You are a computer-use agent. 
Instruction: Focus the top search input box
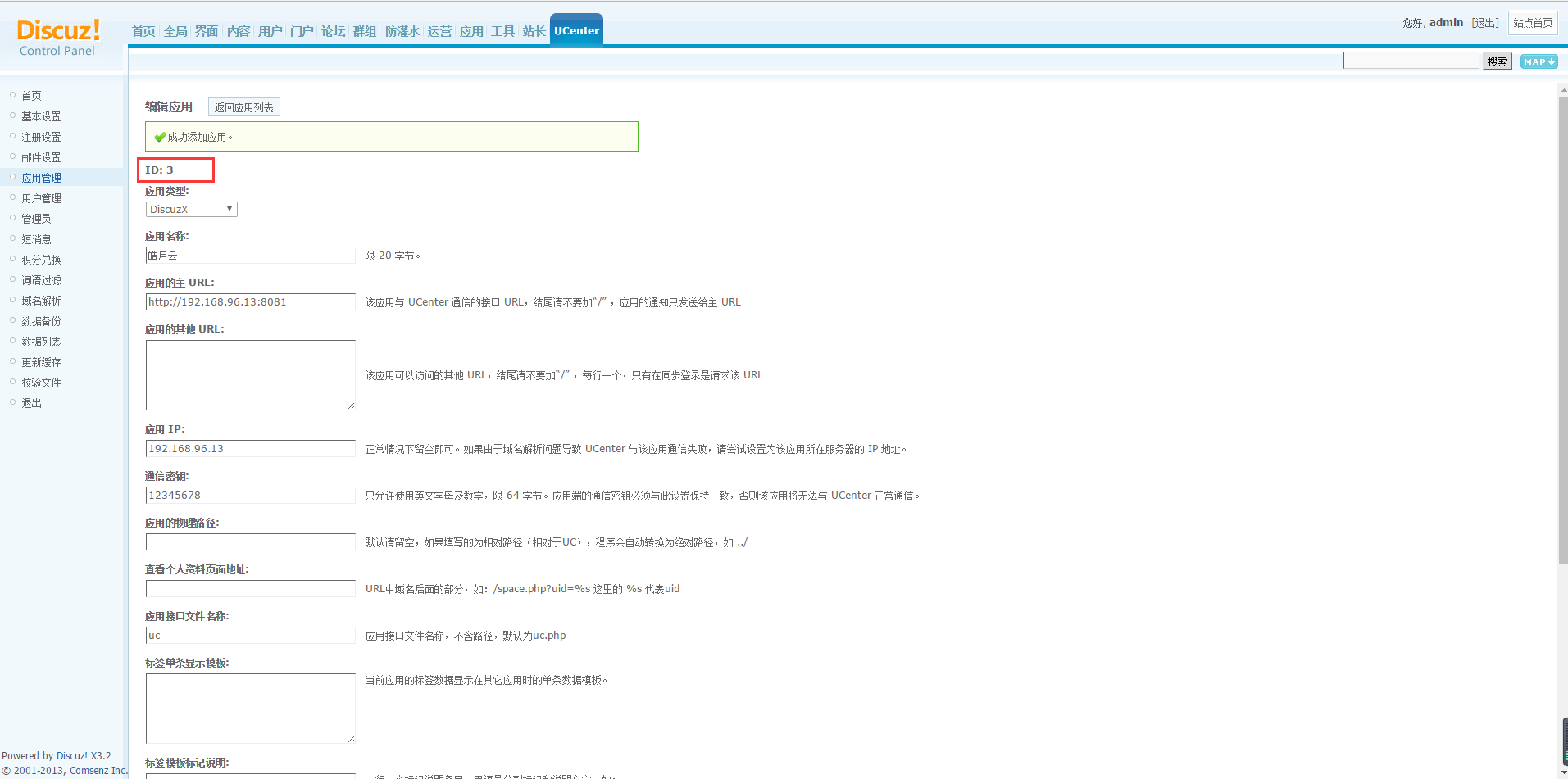(1411, 61)
